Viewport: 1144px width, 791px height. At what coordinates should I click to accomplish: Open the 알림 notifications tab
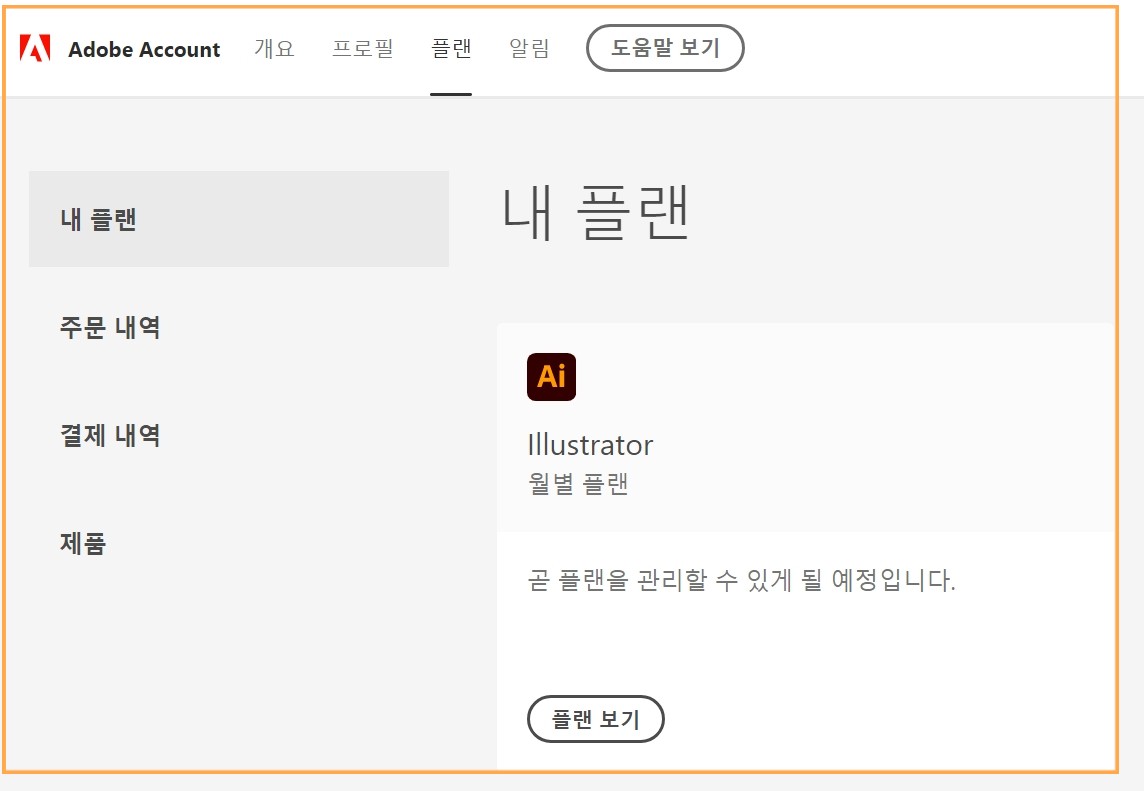coord(528,48)
